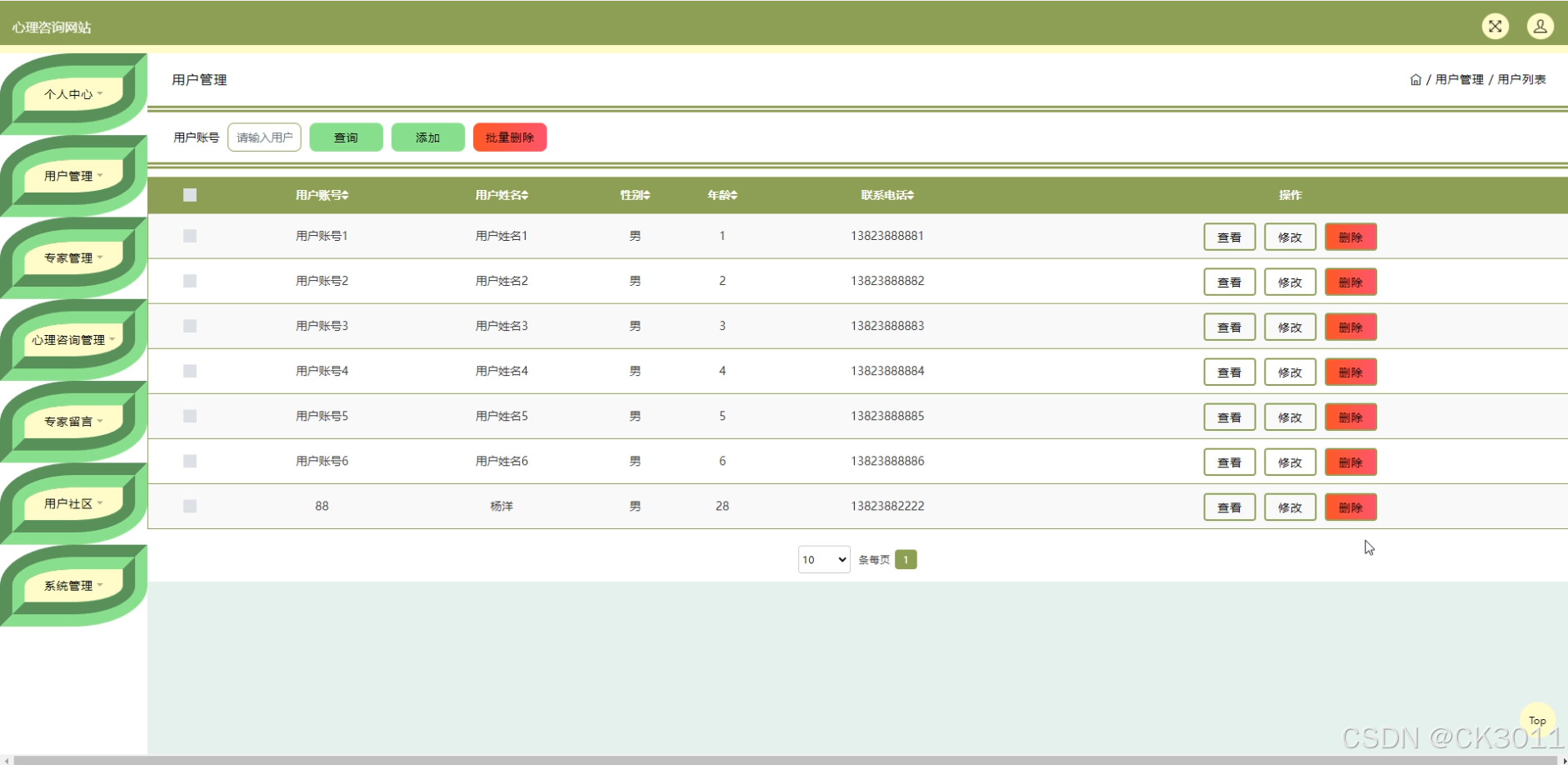1568x765 pixels.
Task: Open the page size dropdown showing 10
Action: tap(824, 559)
